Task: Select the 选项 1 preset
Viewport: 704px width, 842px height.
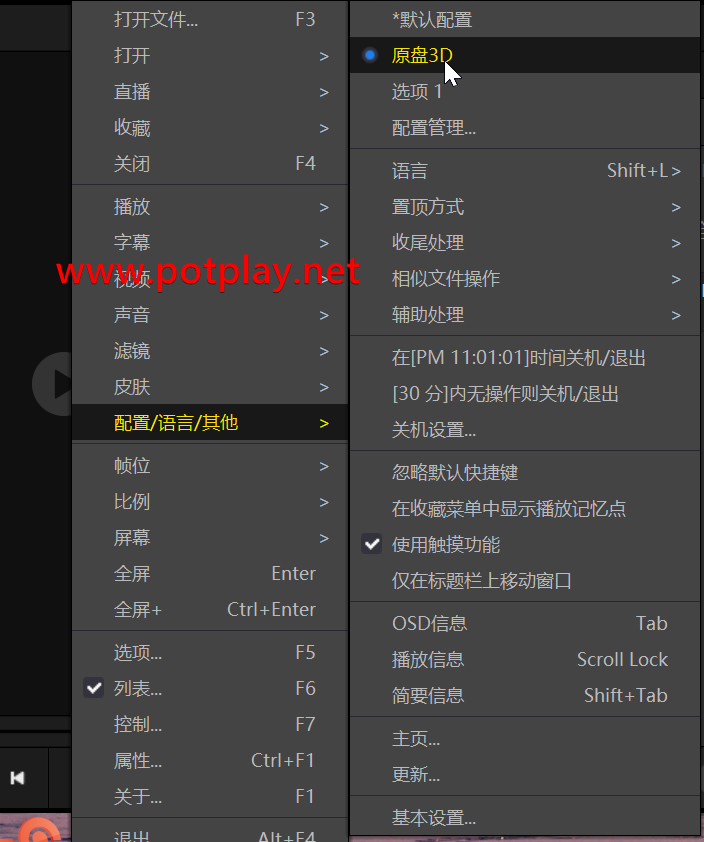Action: pos(525,91)
